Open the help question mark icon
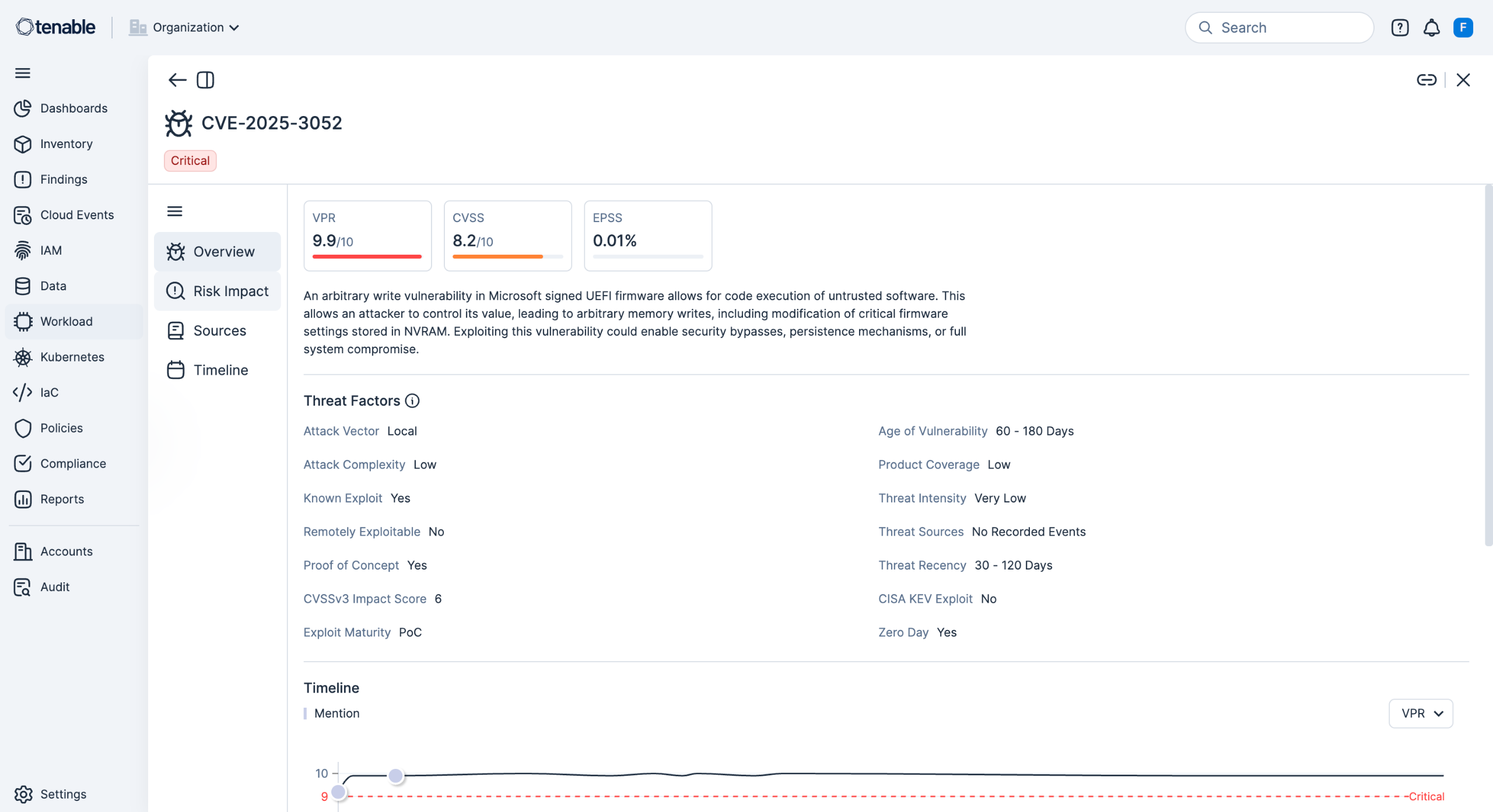 tap(1400, 27)
